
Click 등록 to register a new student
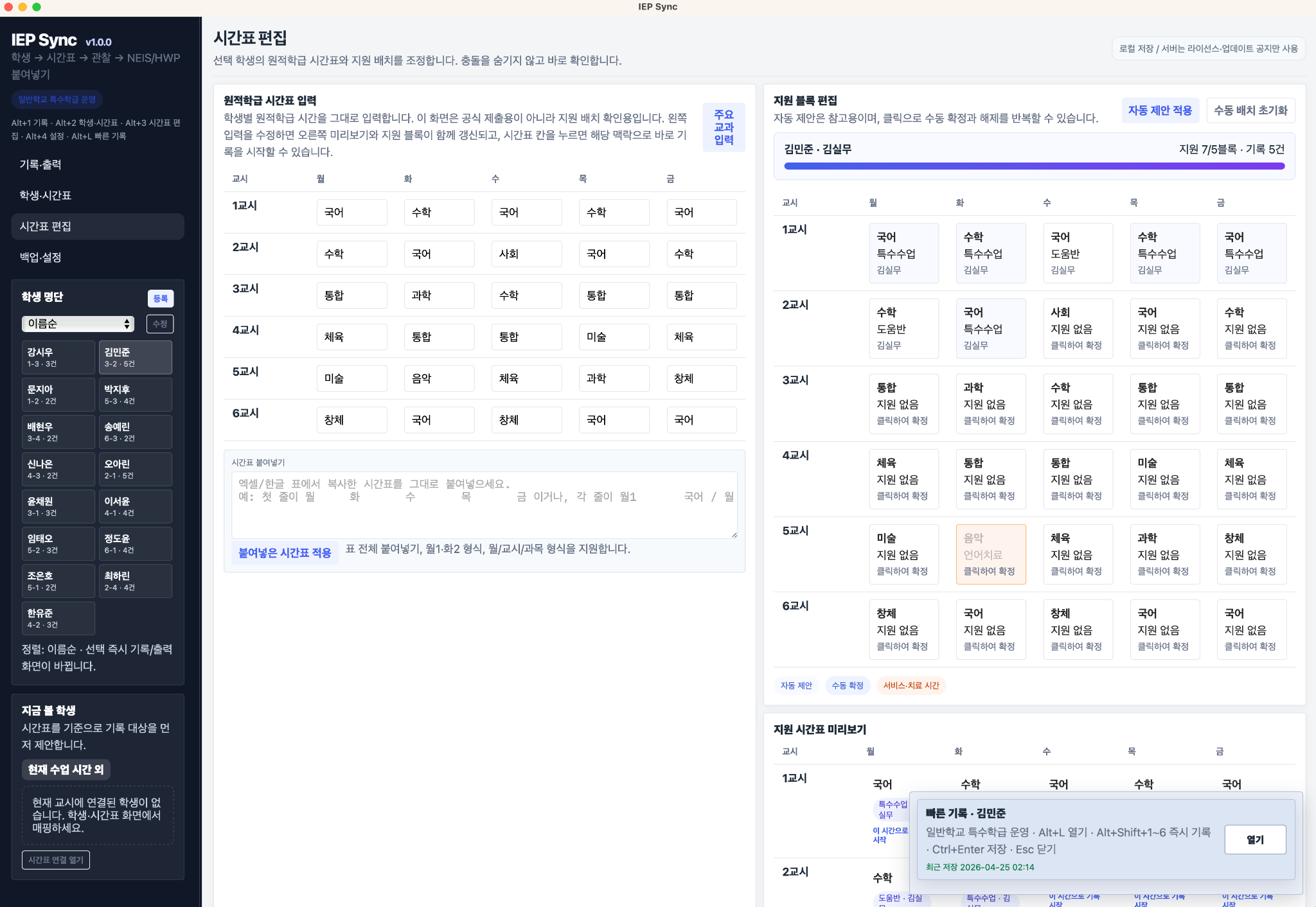pos(161,297)
